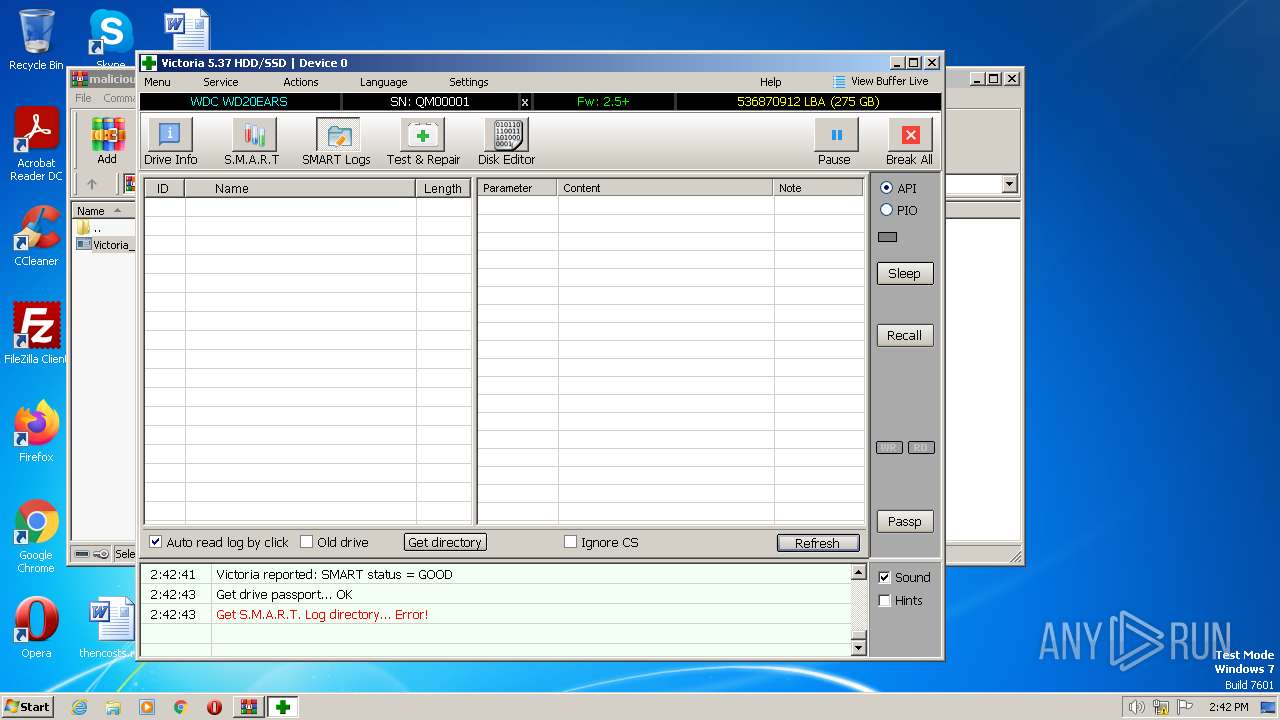This screenshot has height=720, width=1280.
Task: Click the Recall button
Action: pyautogui.click(x=905, y=335)
